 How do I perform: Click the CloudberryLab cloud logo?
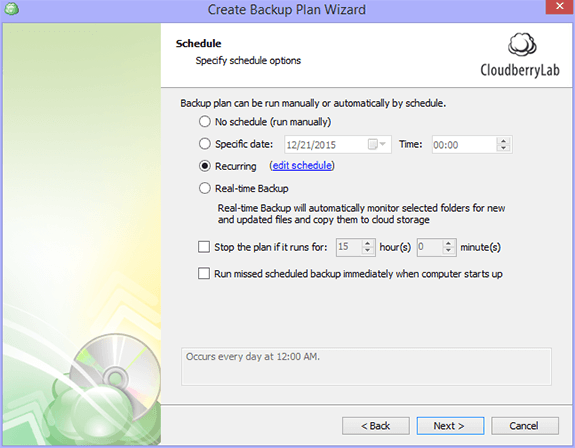522,44
